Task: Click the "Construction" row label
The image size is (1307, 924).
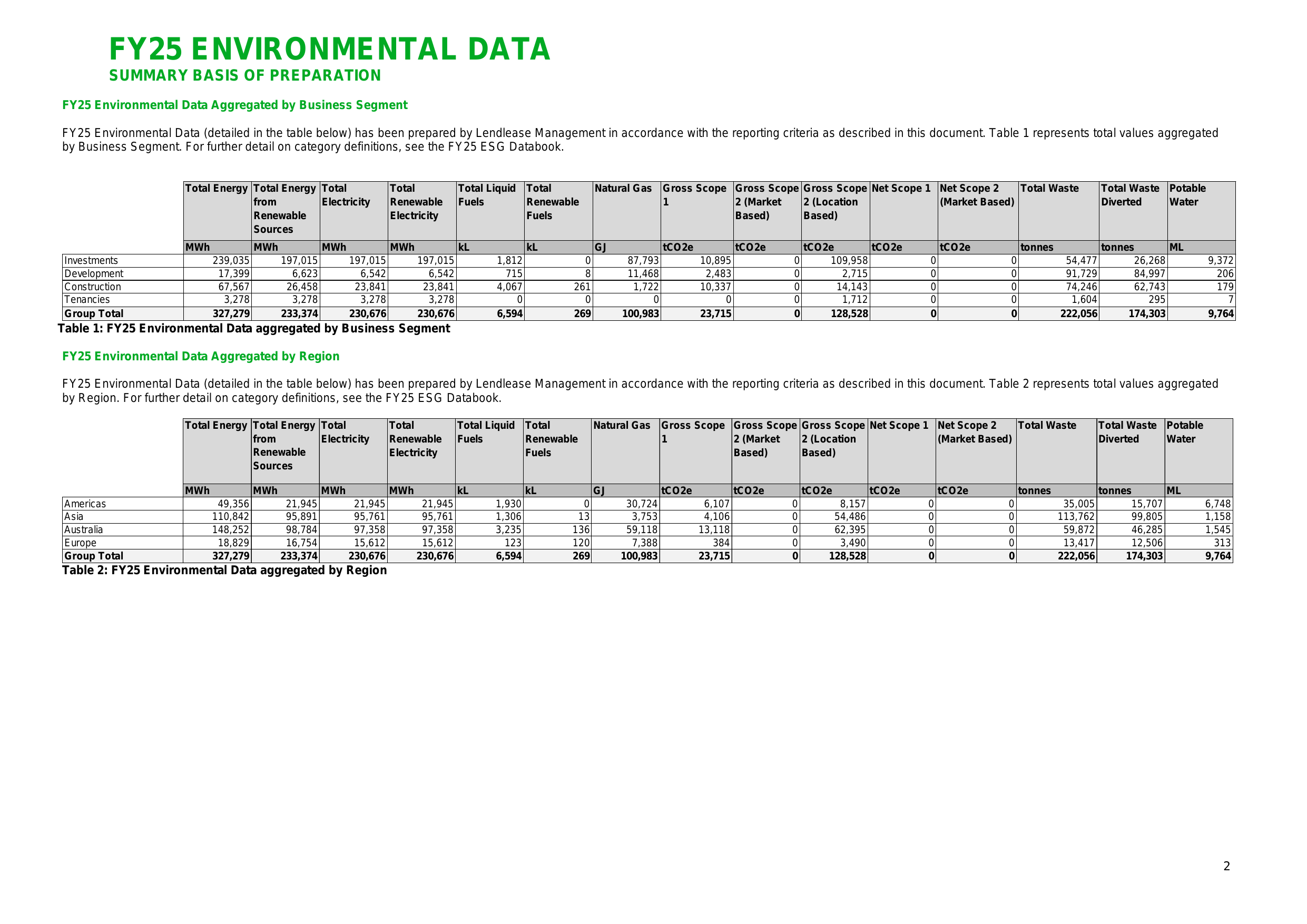Action: pyautogui.click(x=92, y=287)
